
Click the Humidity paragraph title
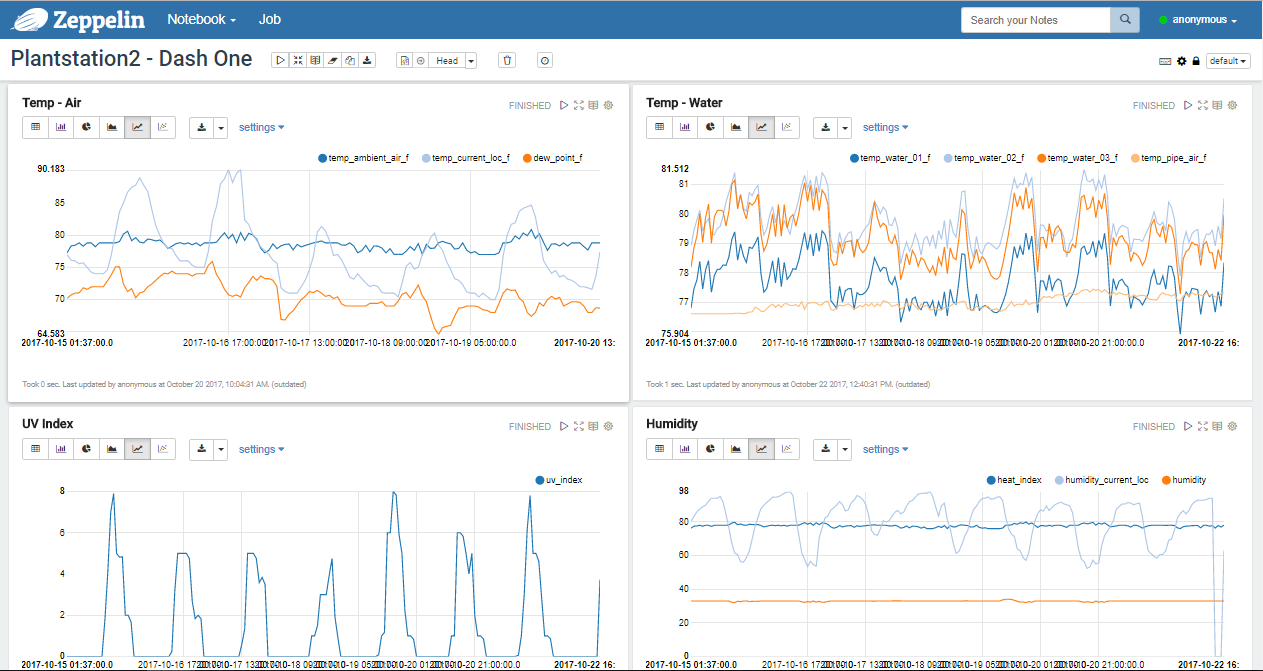click(672, 423)
